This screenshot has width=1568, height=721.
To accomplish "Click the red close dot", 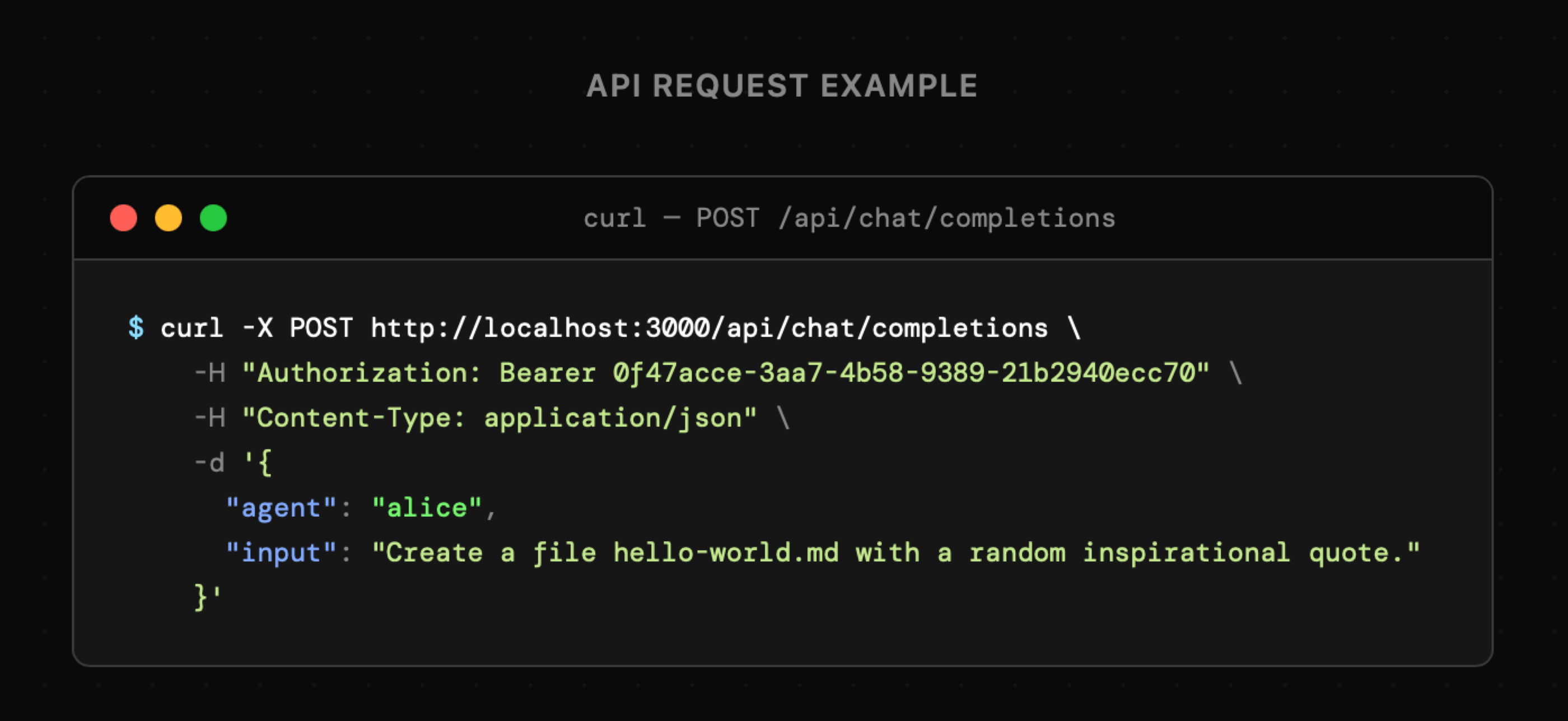I will pos(124,218).
